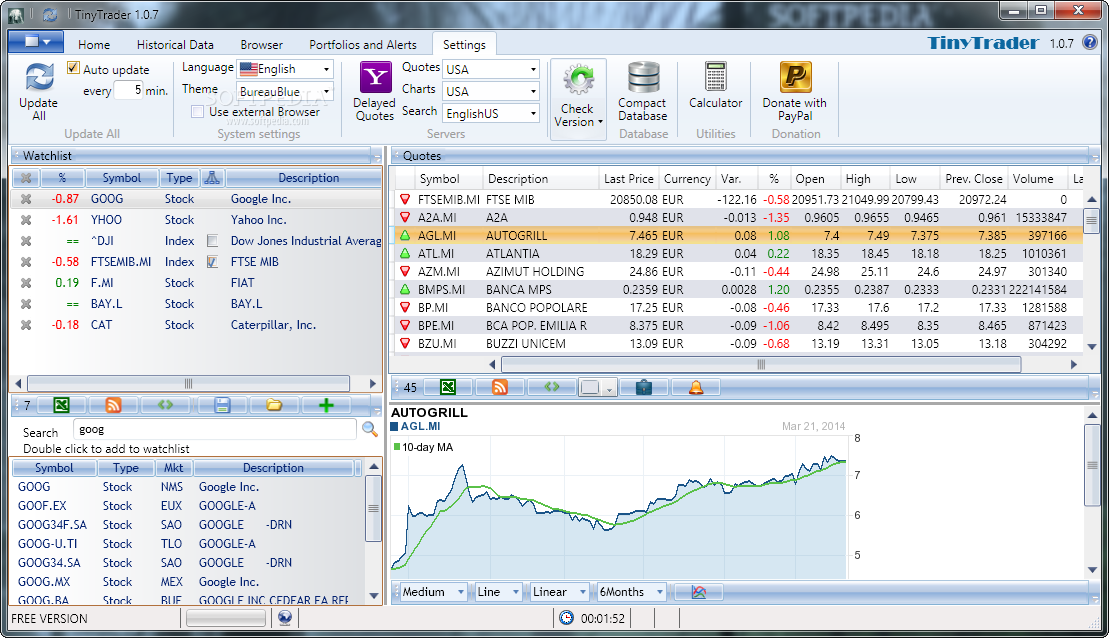Sort watchlist by Symbol column
1109x638 pixels.
pos(121,178)
